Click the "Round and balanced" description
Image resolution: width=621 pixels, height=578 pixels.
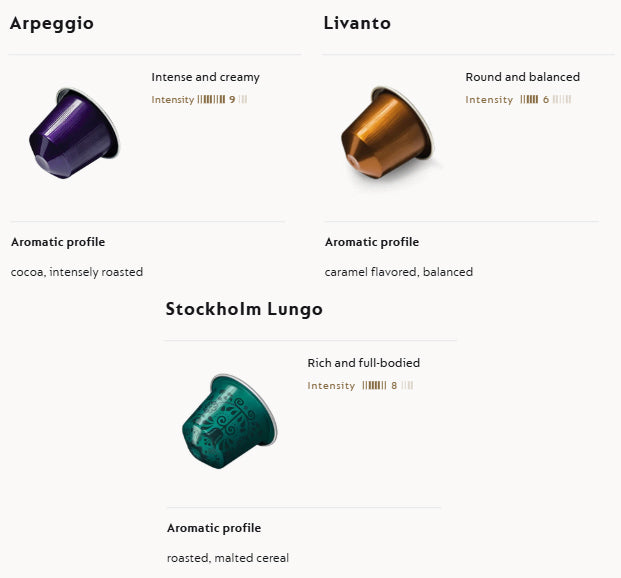(x=522, y=77)
